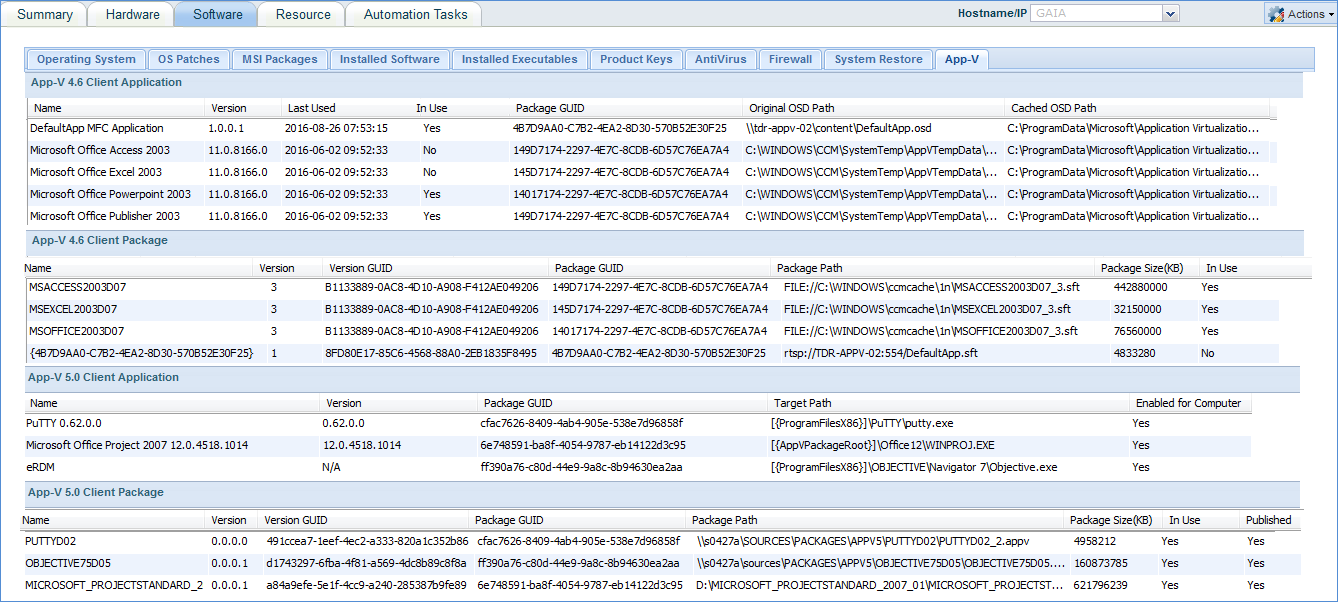Image resolution: width=1338 pixels, height=602 pixels.
Task: Click the Hostname/IP input field showing GAIA
Action: 1095,14
